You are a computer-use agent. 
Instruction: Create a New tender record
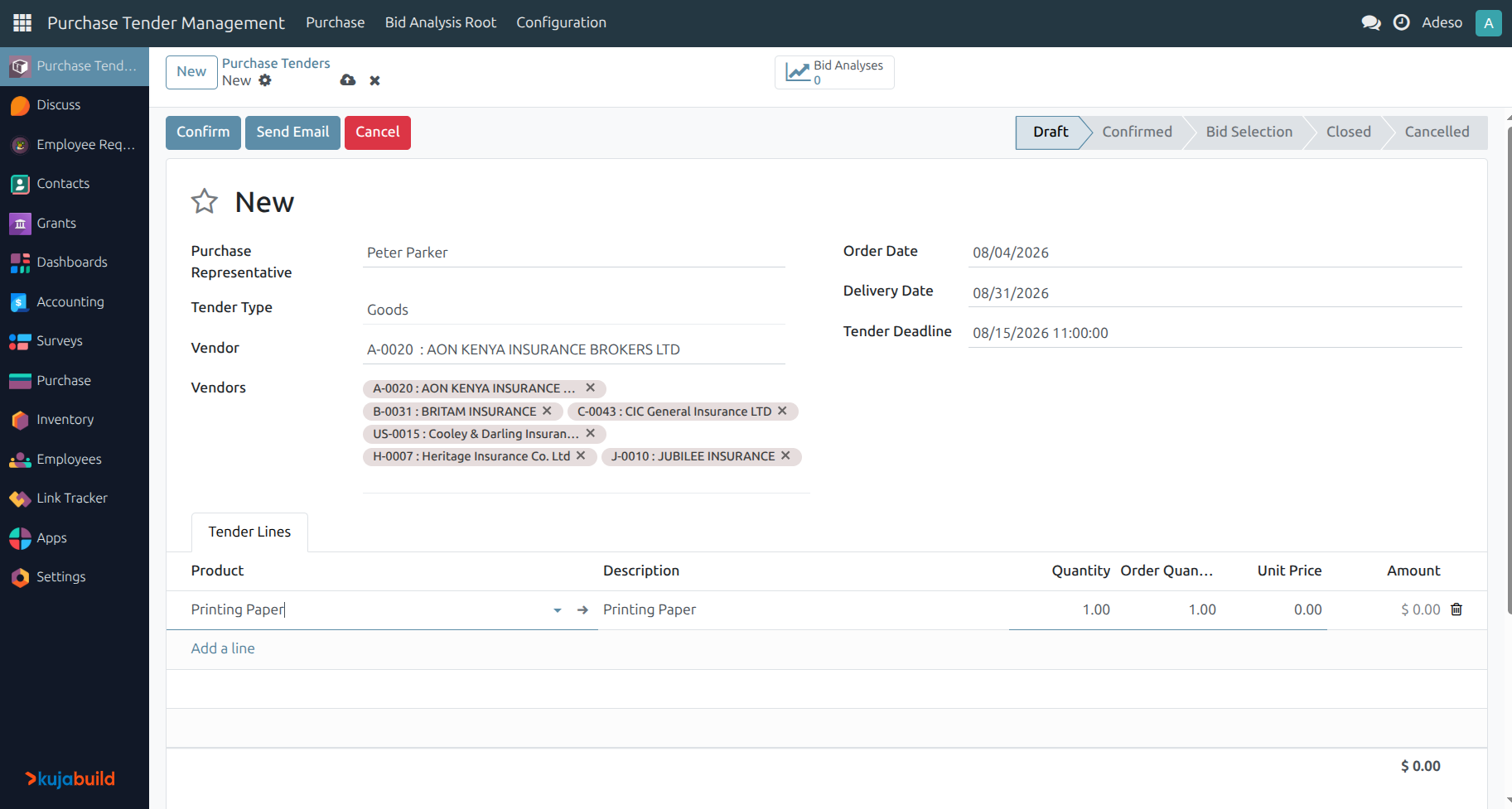click(x=191, y=72)
